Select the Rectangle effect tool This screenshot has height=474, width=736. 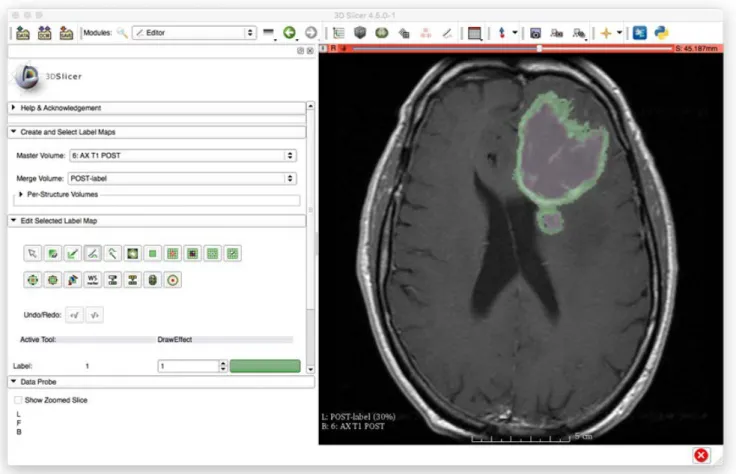click(x=153, y=253)
